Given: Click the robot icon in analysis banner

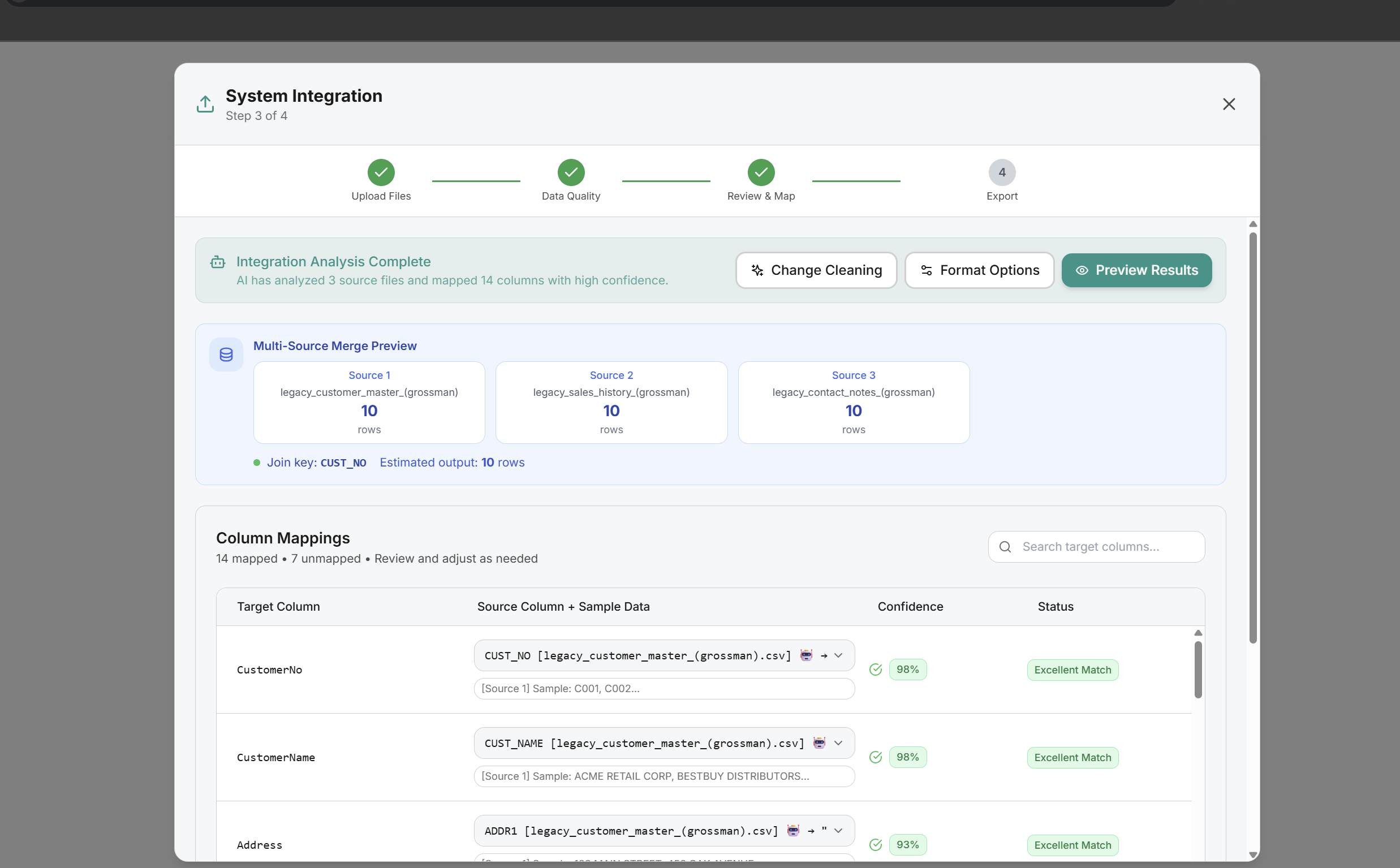Looking at the screenshot, I should 218,262.
